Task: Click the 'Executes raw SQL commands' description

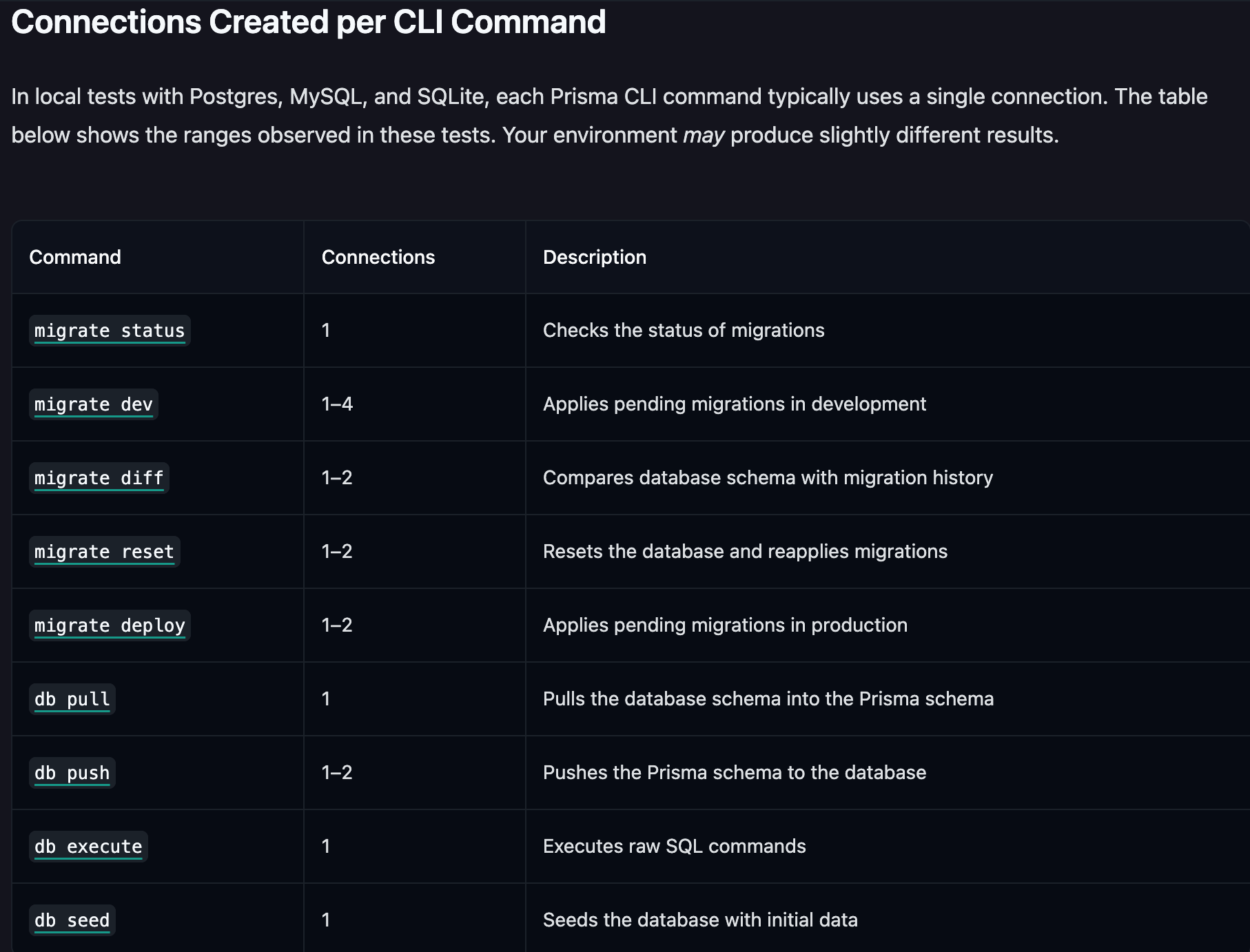Action: tap(674, 846)
